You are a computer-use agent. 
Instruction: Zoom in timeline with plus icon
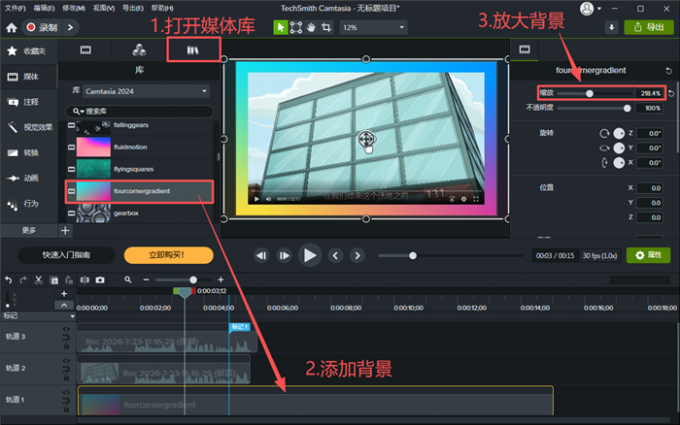221,280
